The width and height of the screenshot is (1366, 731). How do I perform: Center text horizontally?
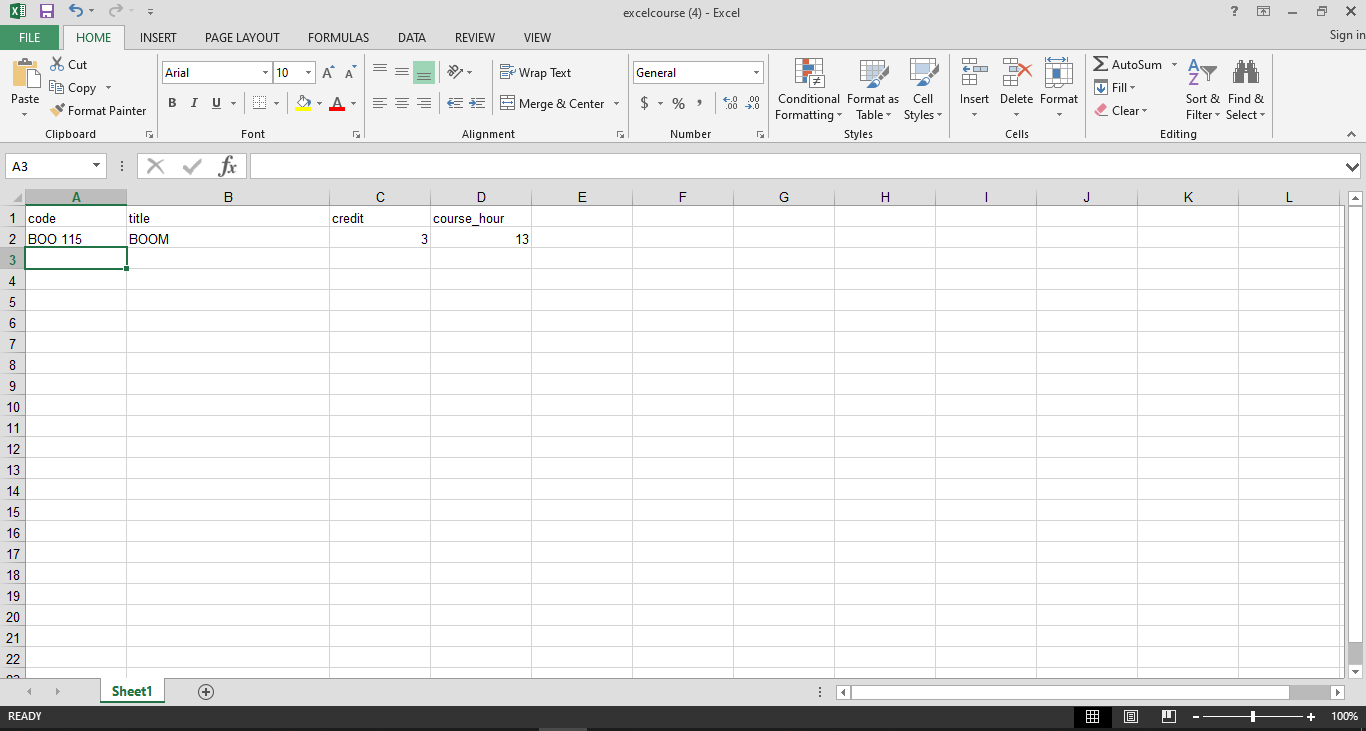pyautogui.click(x=402, y=103)
